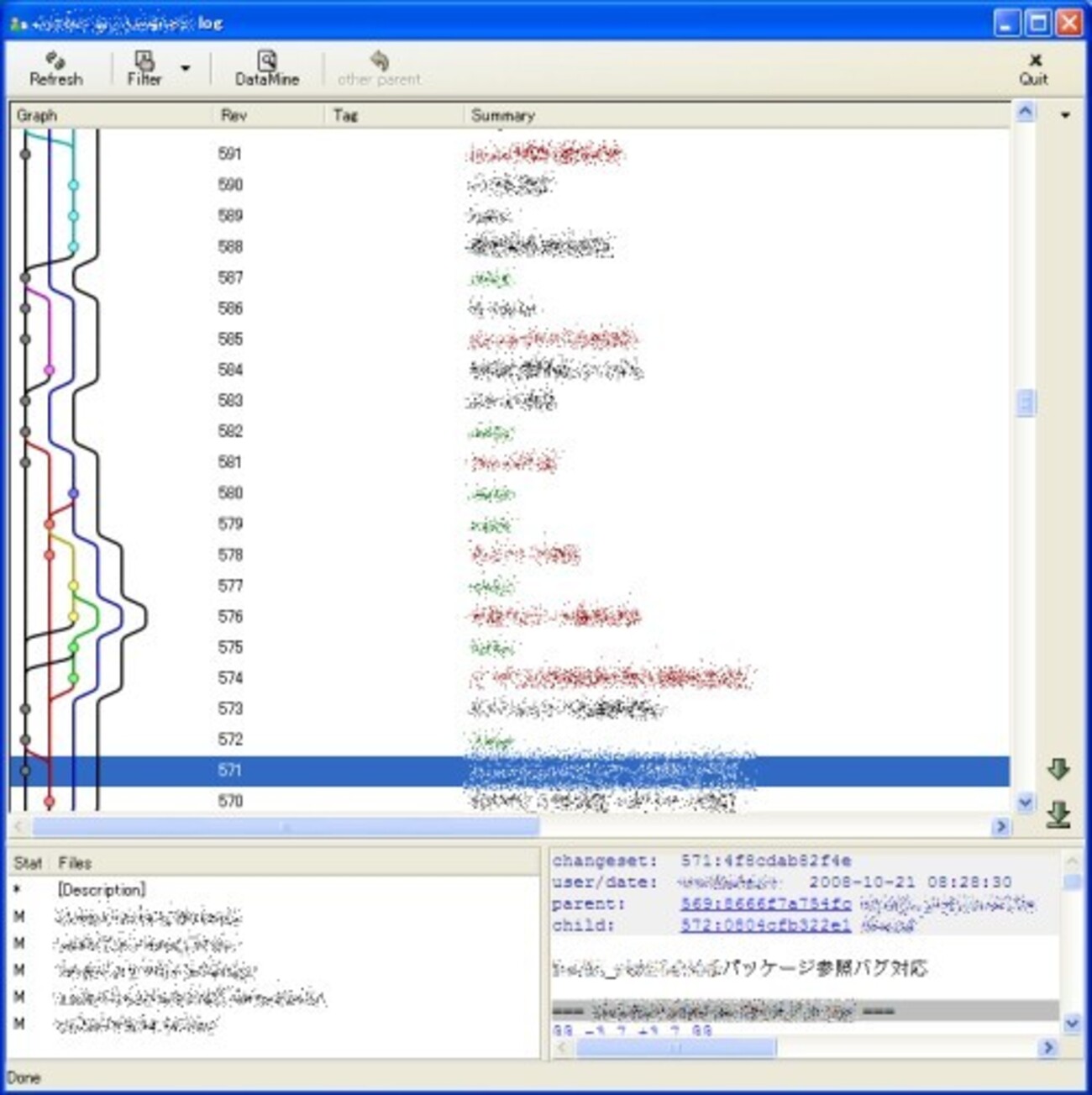Follow the parent changeset link 569

765,904
